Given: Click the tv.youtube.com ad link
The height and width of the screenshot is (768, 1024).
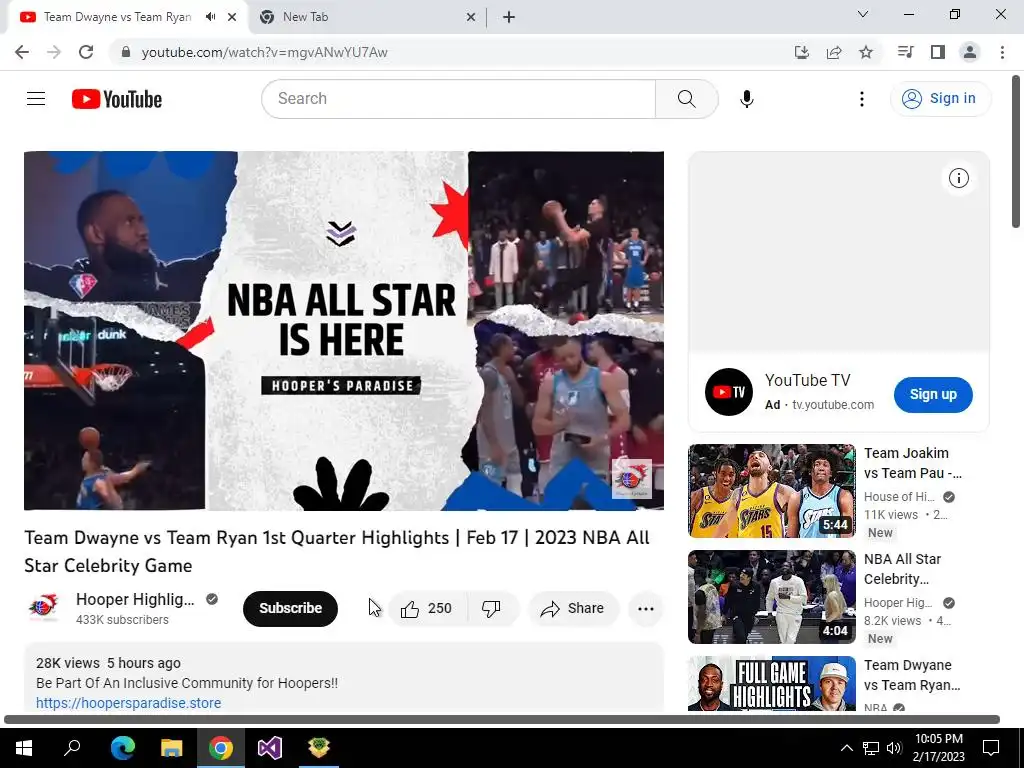Looking at the screenshot, I should (833, 405).
